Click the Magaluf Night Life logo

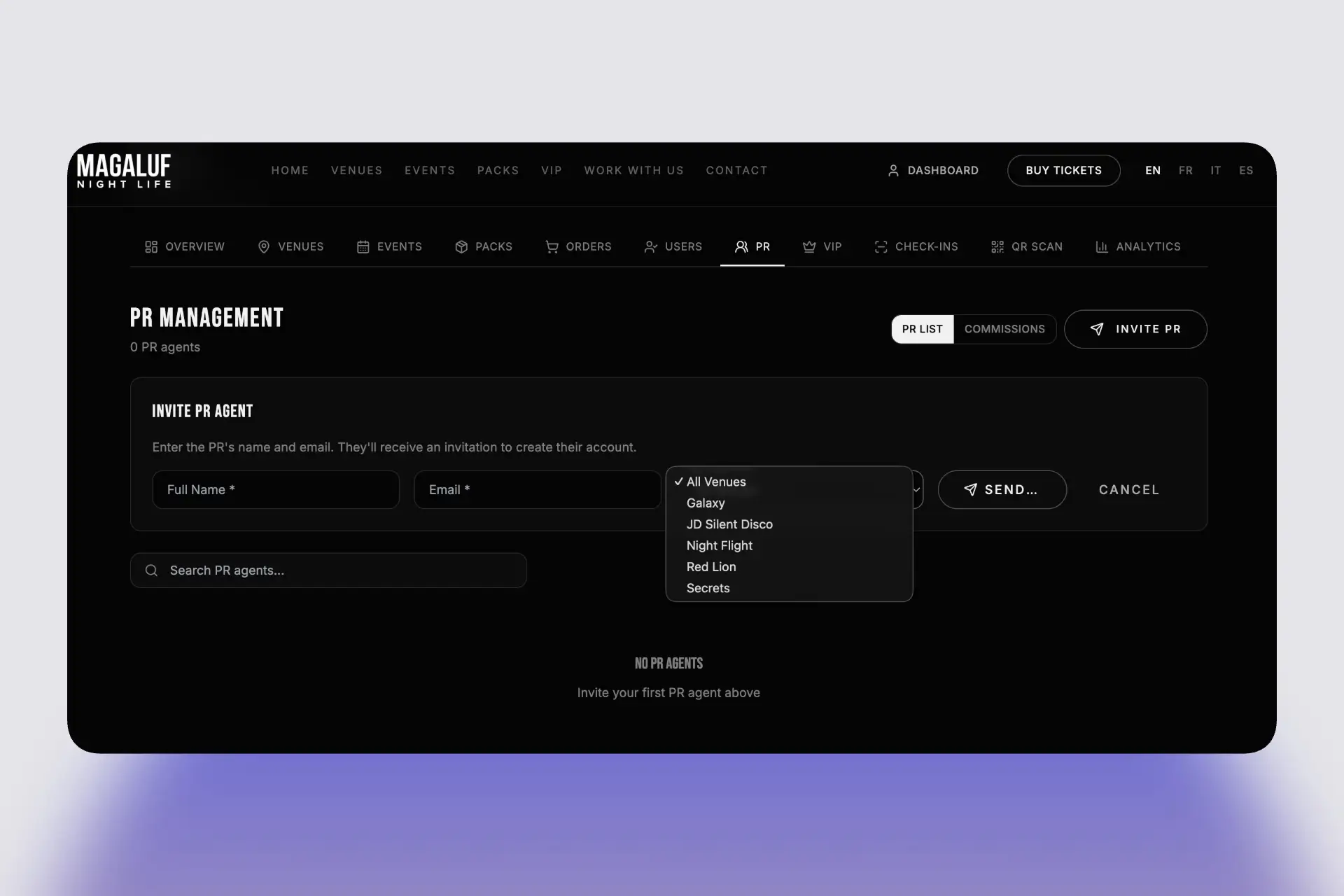pyautogui.click(x=124, y=171)
